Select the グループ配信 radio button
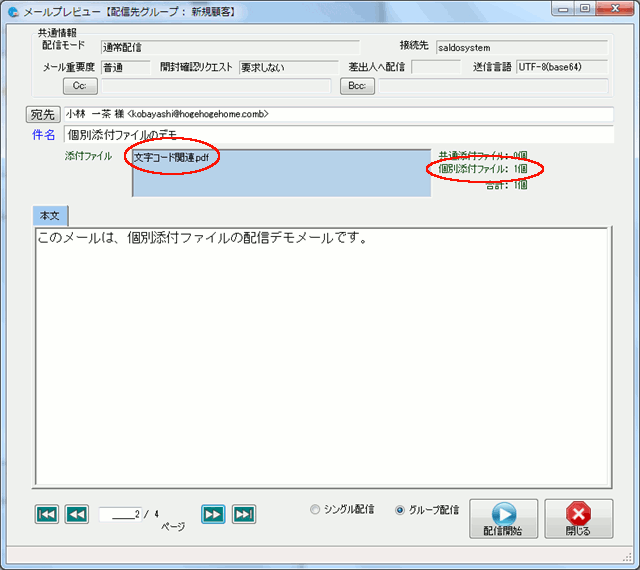 401,510
